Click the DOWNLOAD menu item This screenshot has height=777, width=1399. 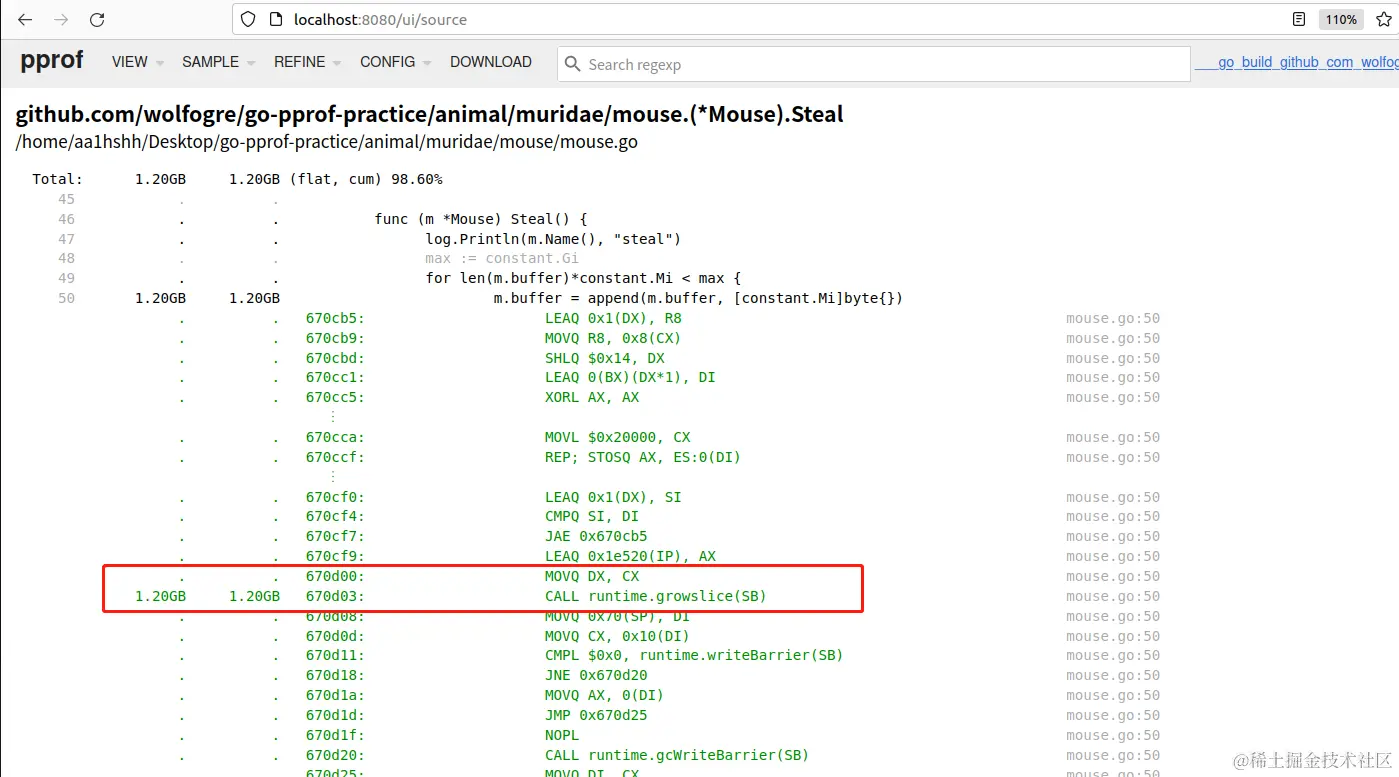[x=491, y=62]
